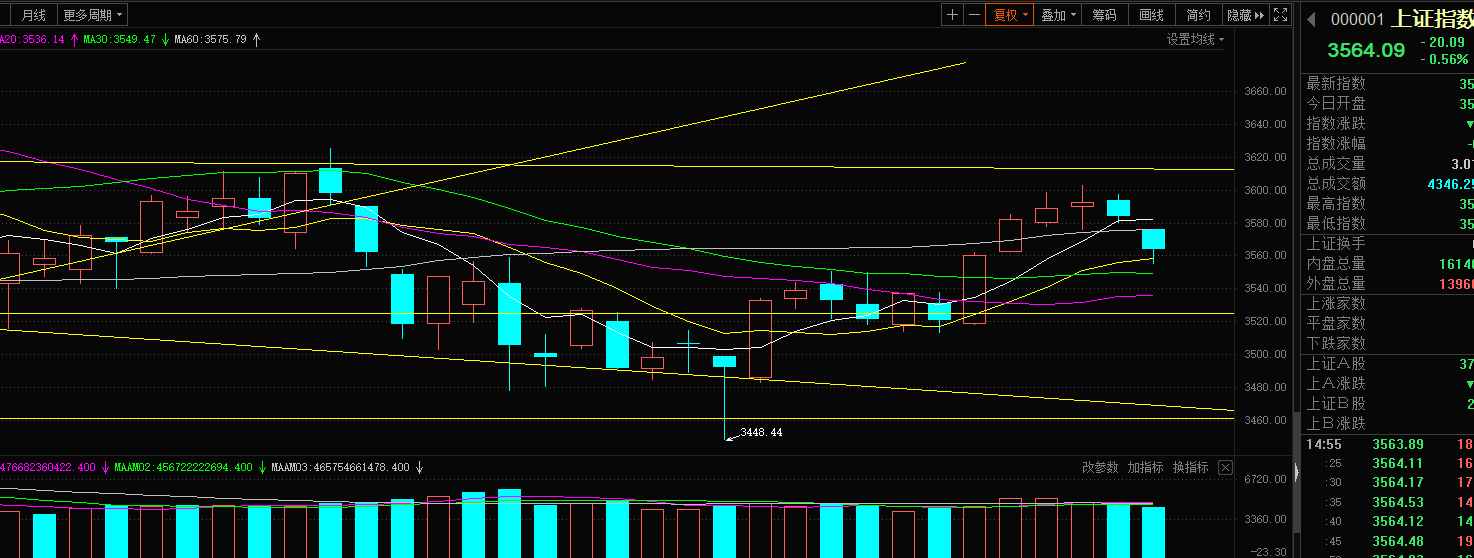Click the side panel collapse arrow handle
Viewport: 1474px width, 558px height.
(x=1297, y=470)
